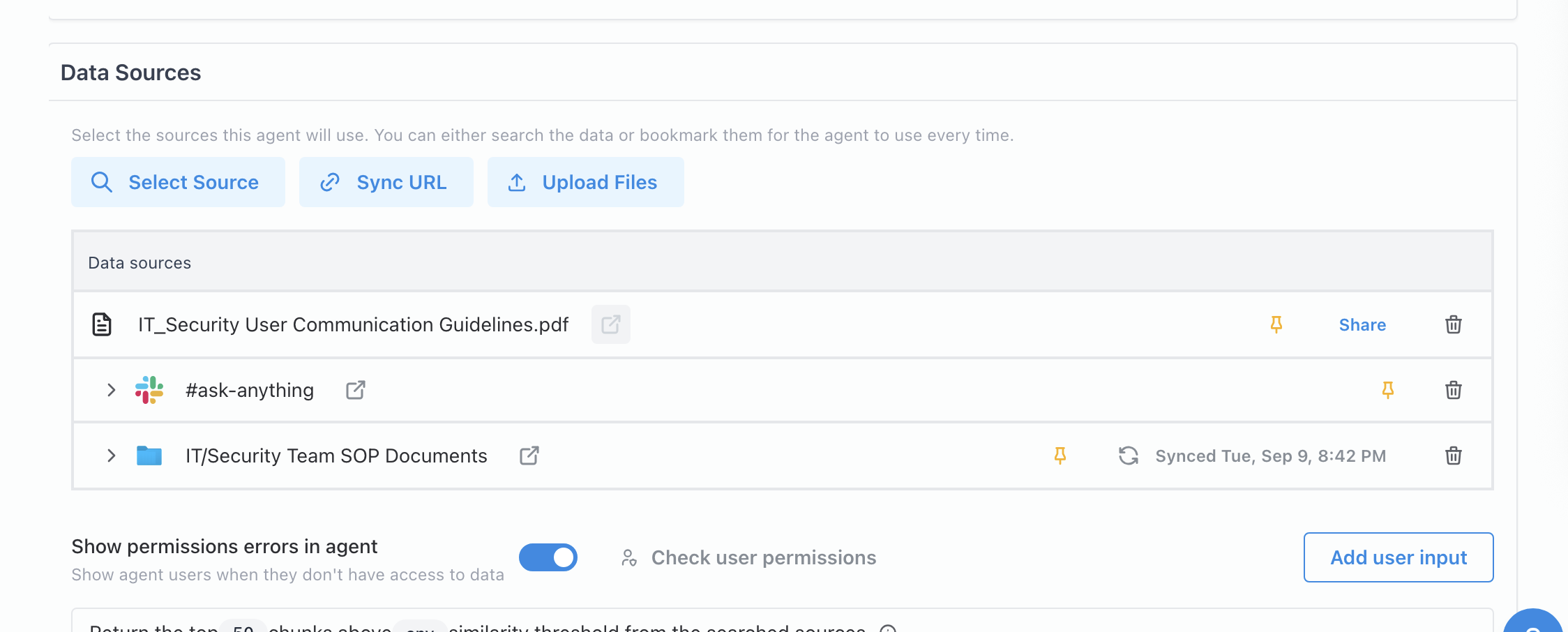Click the Data Sources section header
1568x632 pixels.
click(131, 72)
